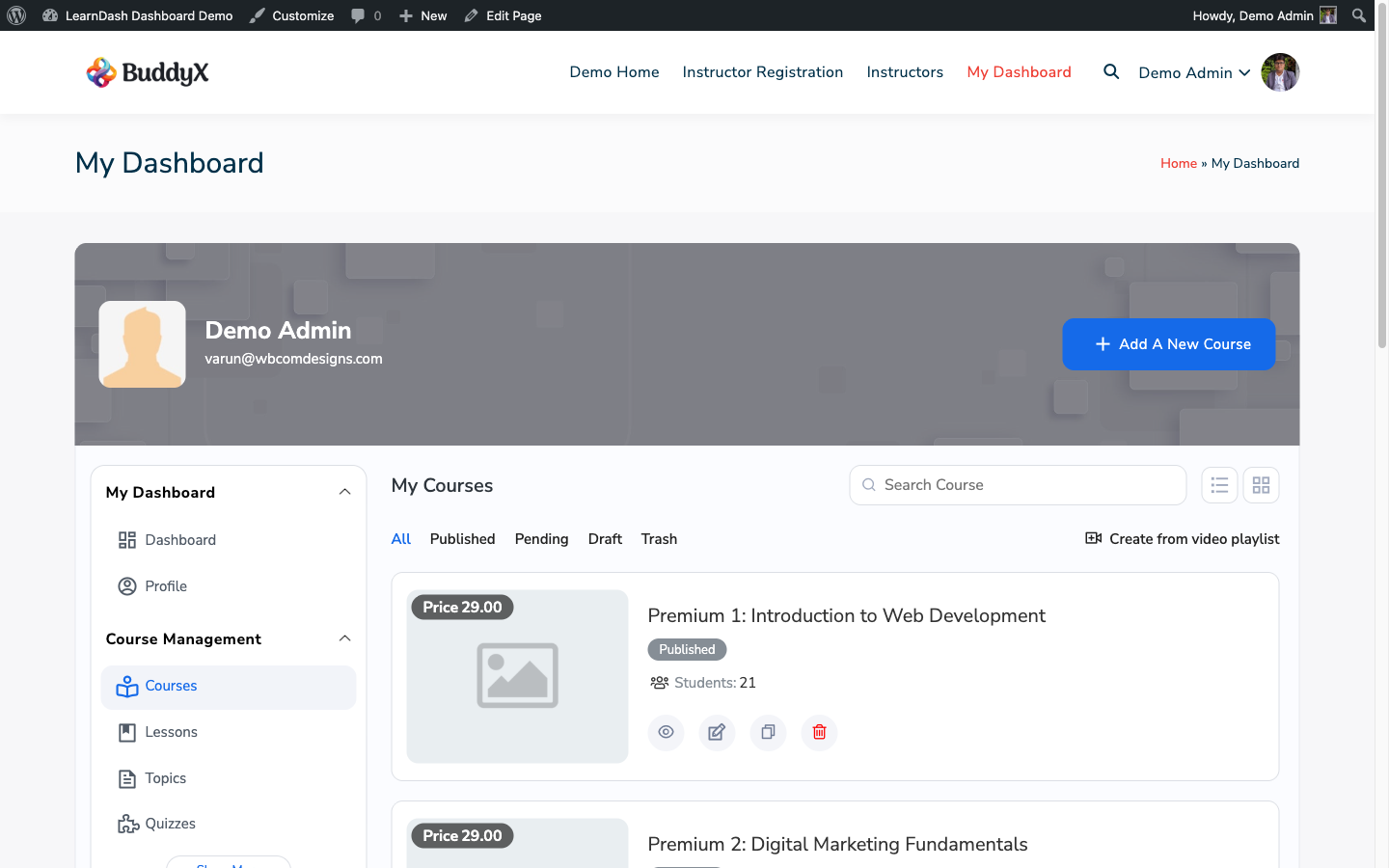
Task: Open Quizzes in Course Management
Action: 169,823
